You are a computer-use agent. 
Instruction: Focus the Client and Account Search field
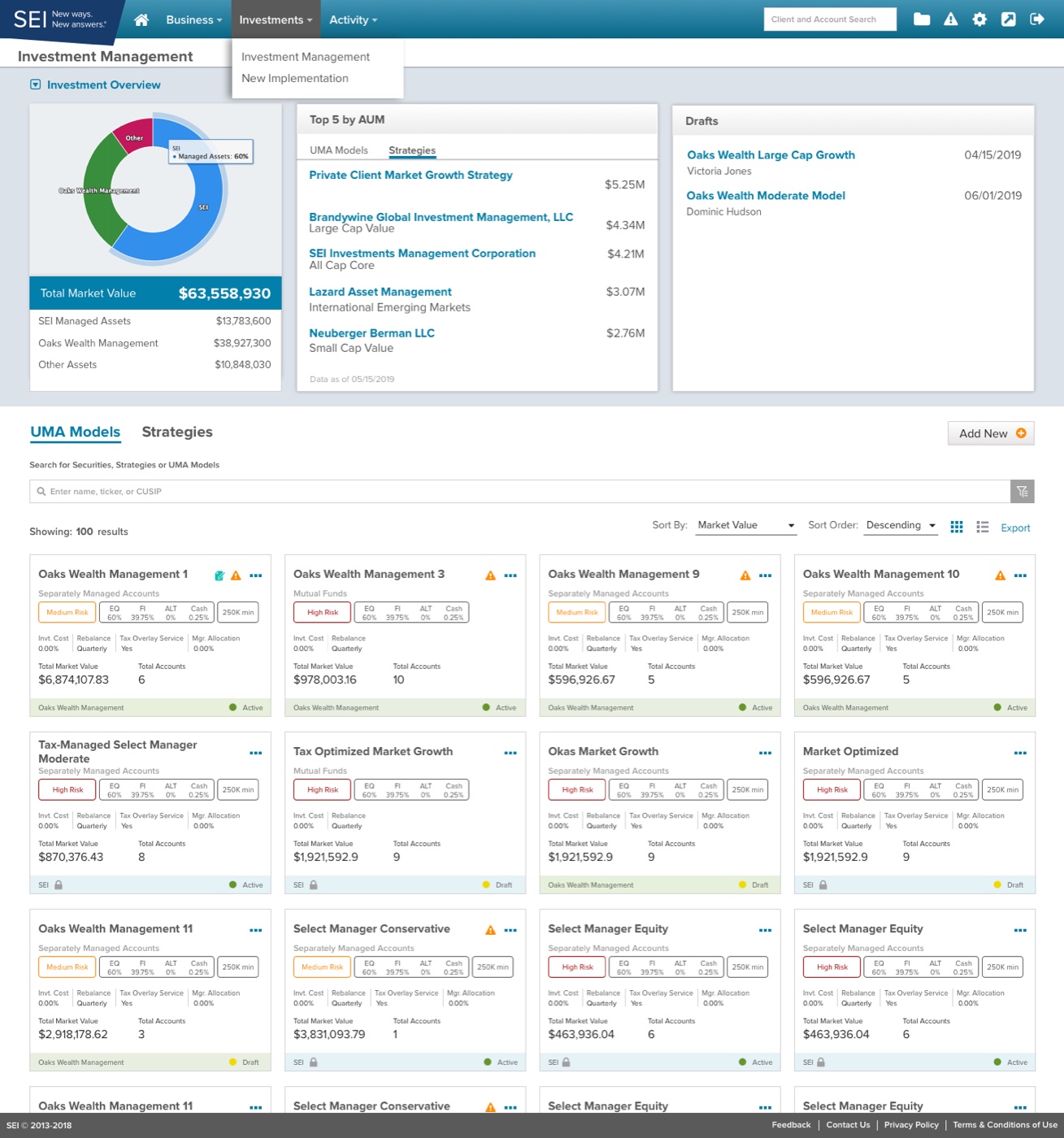830,20
